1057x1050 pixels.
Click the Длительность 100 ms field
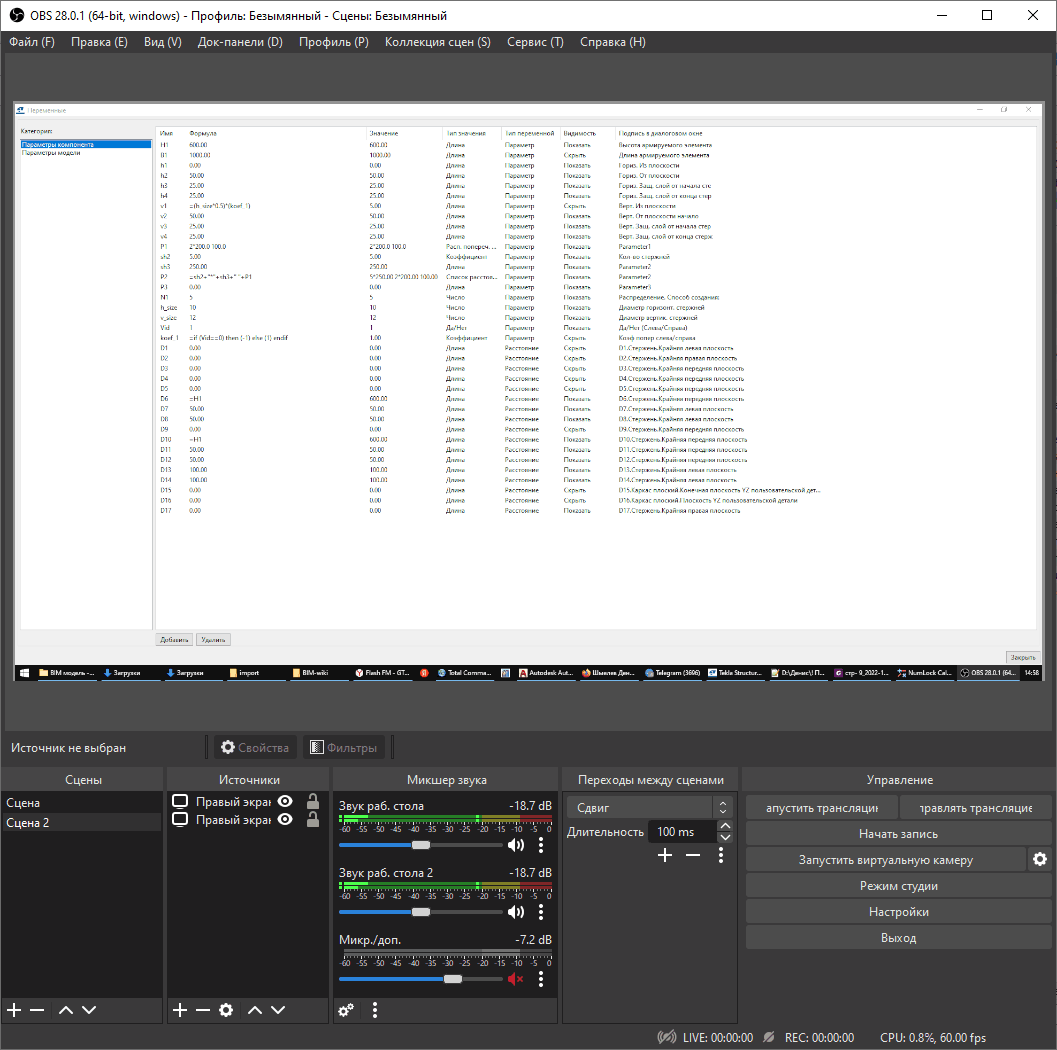tap(682, 832)
